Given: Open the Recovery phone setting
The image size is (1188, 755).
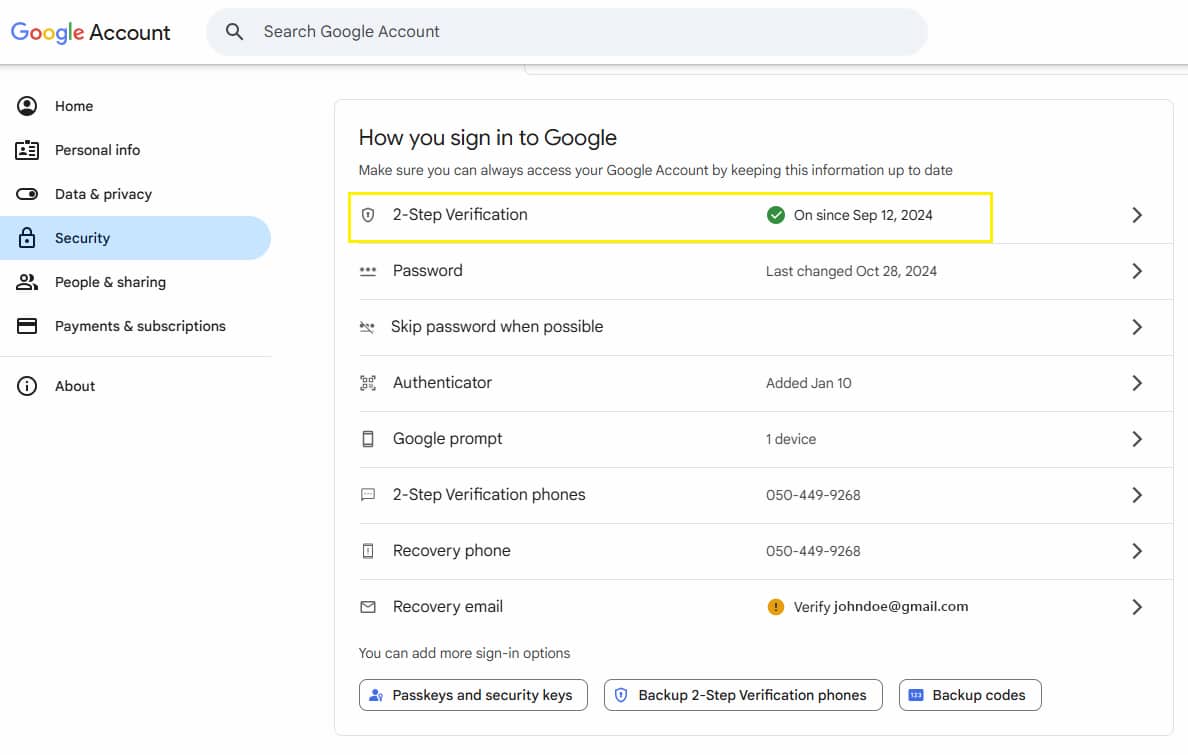Looking at the screenshot, I should click(x=452, y=551).
